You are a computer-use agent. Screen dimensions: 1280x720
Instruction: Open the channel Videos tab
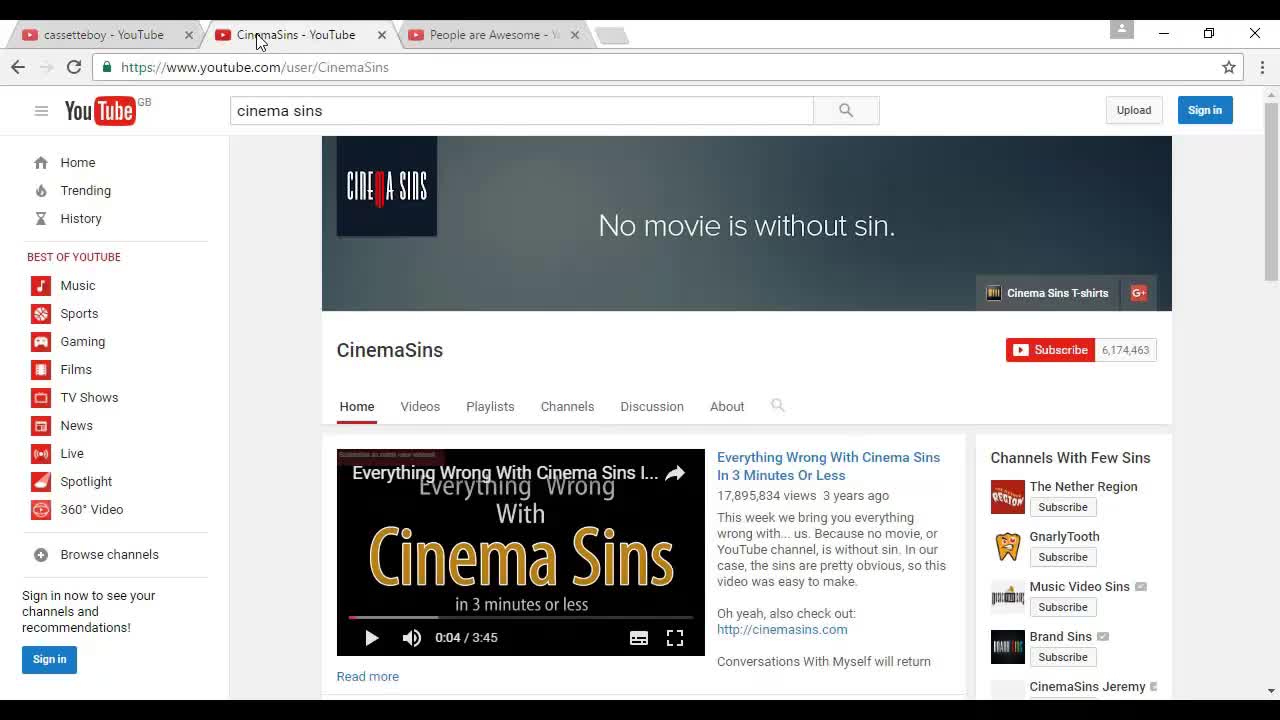[x=420, y=407]
